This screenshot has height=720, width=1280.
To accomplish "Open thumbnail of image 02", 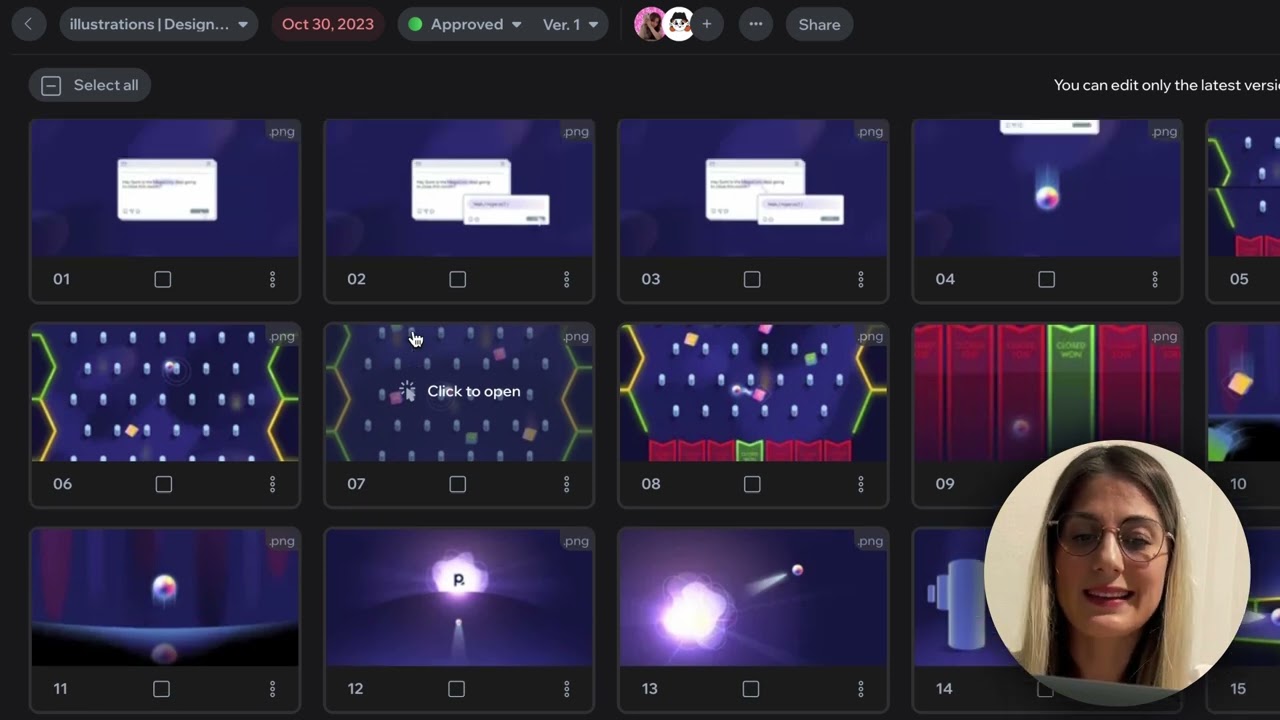I will click(x=459, y=189).
